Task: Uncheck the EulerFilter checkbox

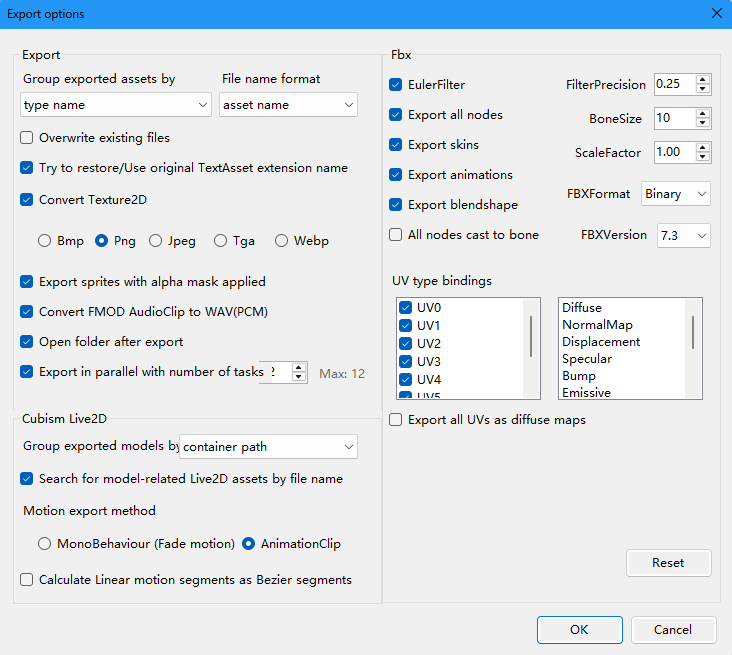Action: [396, 85]
